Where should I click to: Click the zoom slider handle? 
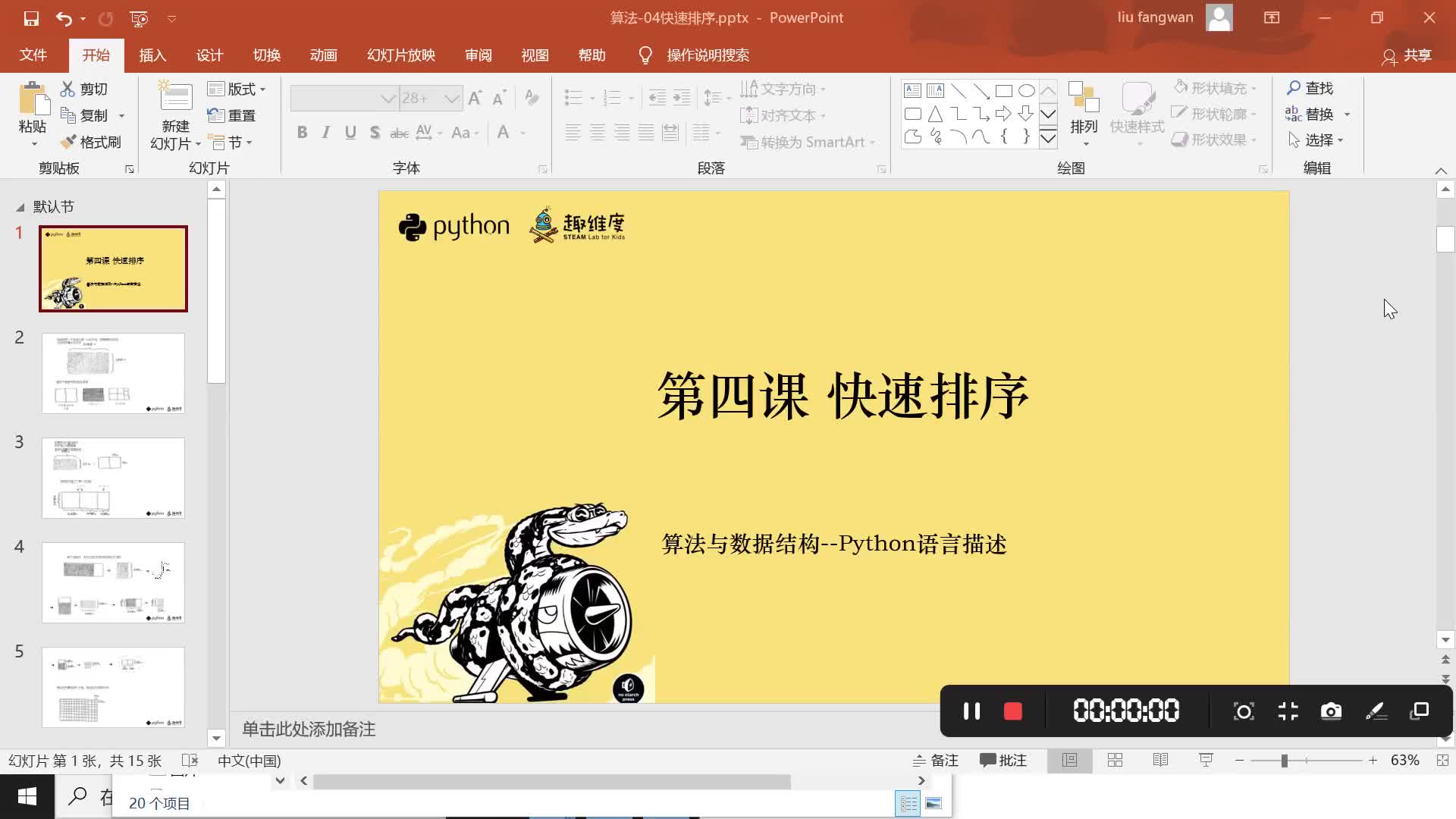[x=1284, y=761]
